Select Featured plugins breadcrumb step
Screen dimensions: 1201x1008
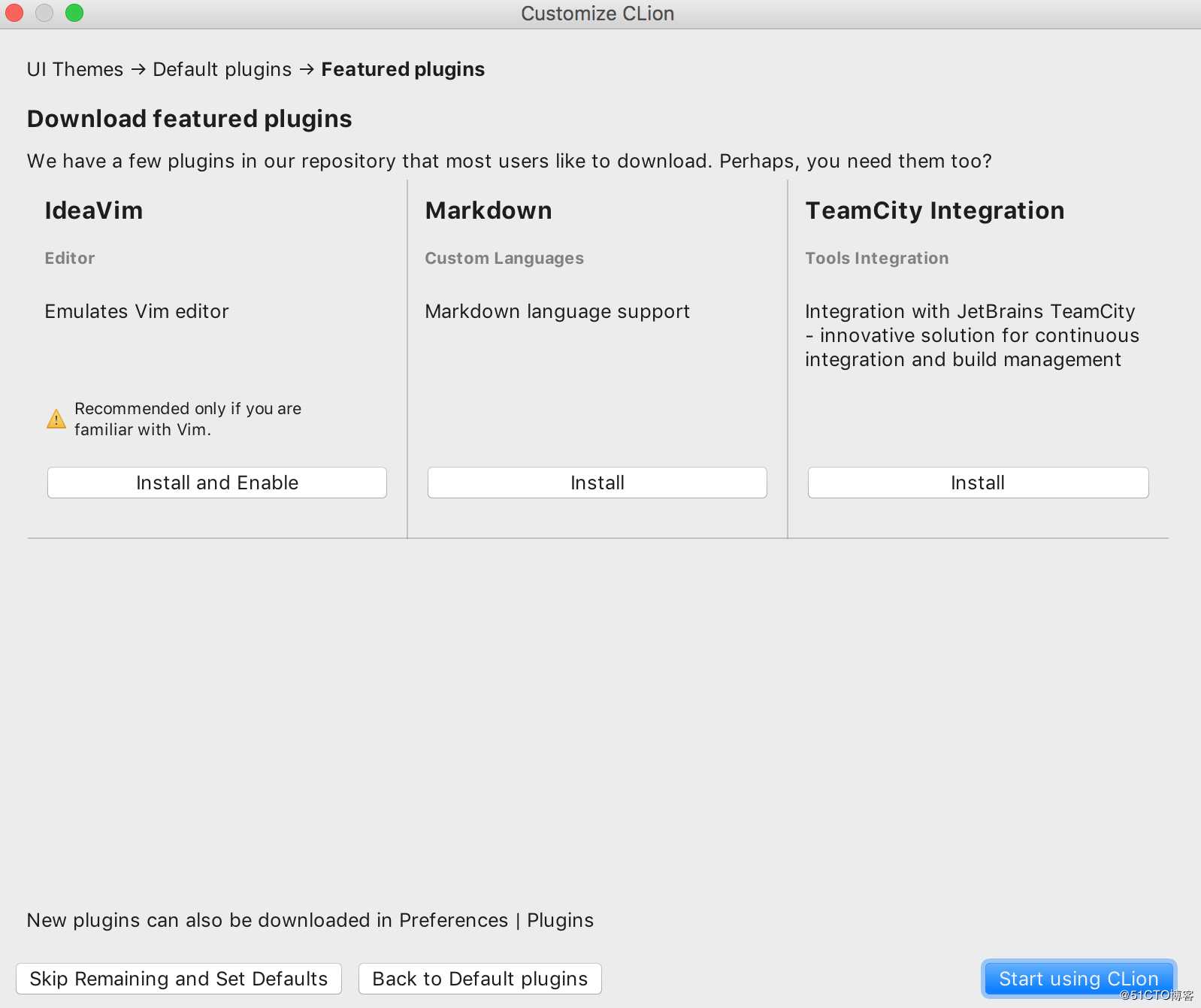(403, 69)
